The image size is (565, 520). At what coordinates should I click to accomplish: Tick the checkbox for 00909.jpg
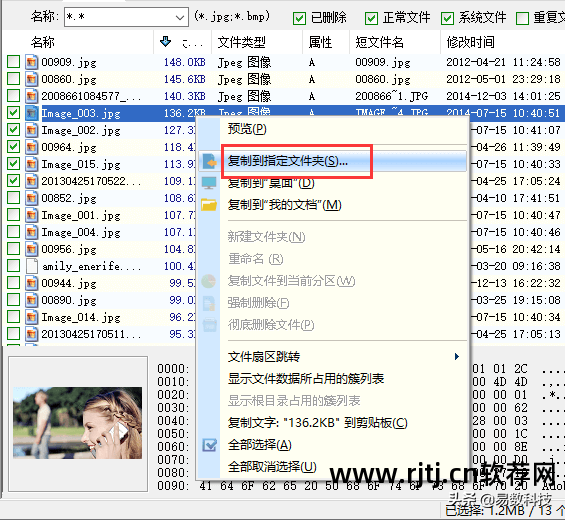[x=13, y=62]
